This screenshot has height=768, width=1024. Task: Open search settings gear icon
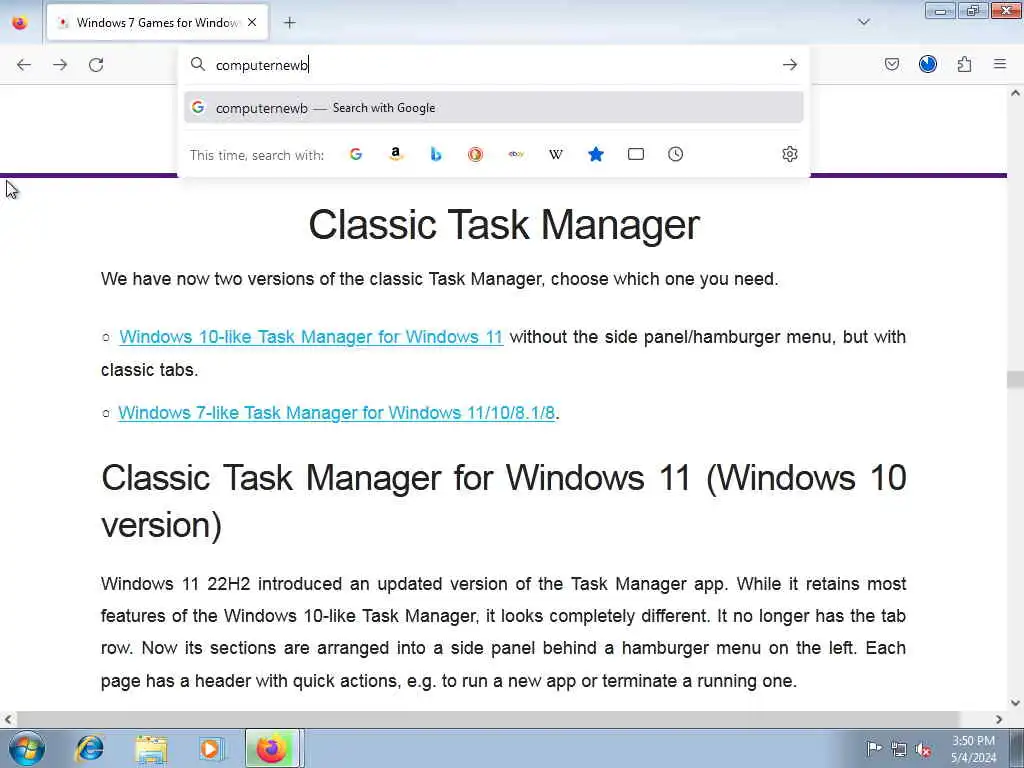pyautogui.click(x=790, y=154)
